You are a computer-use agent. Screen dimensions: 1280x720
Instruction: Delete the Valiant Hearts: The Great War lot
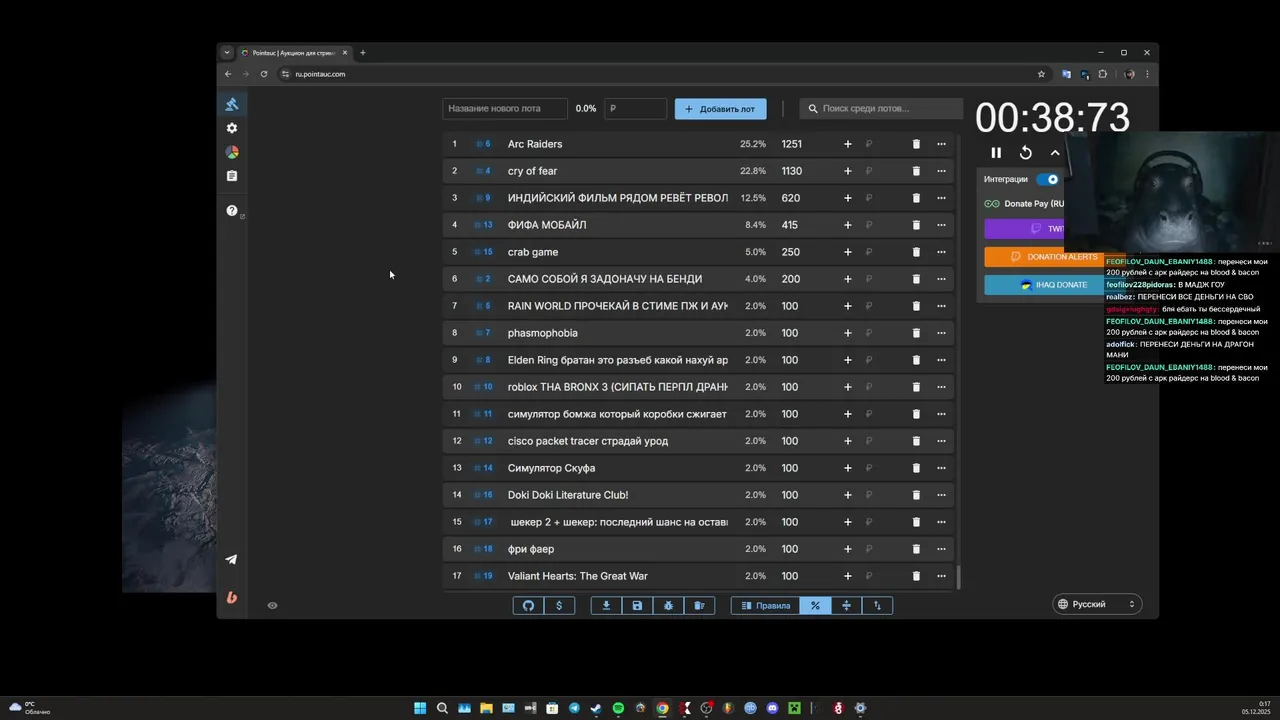pos(916,576)
